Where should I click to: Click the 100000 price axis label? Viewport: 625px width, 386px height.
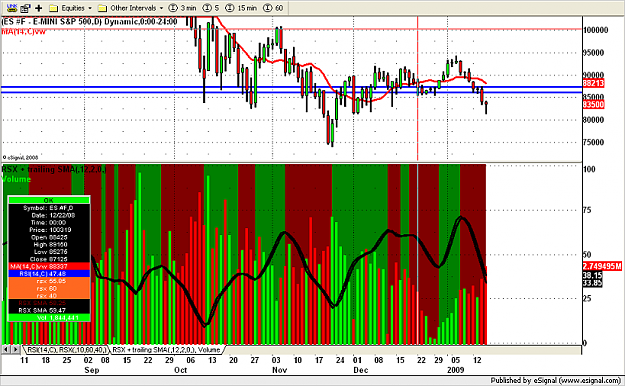(596, 30)
